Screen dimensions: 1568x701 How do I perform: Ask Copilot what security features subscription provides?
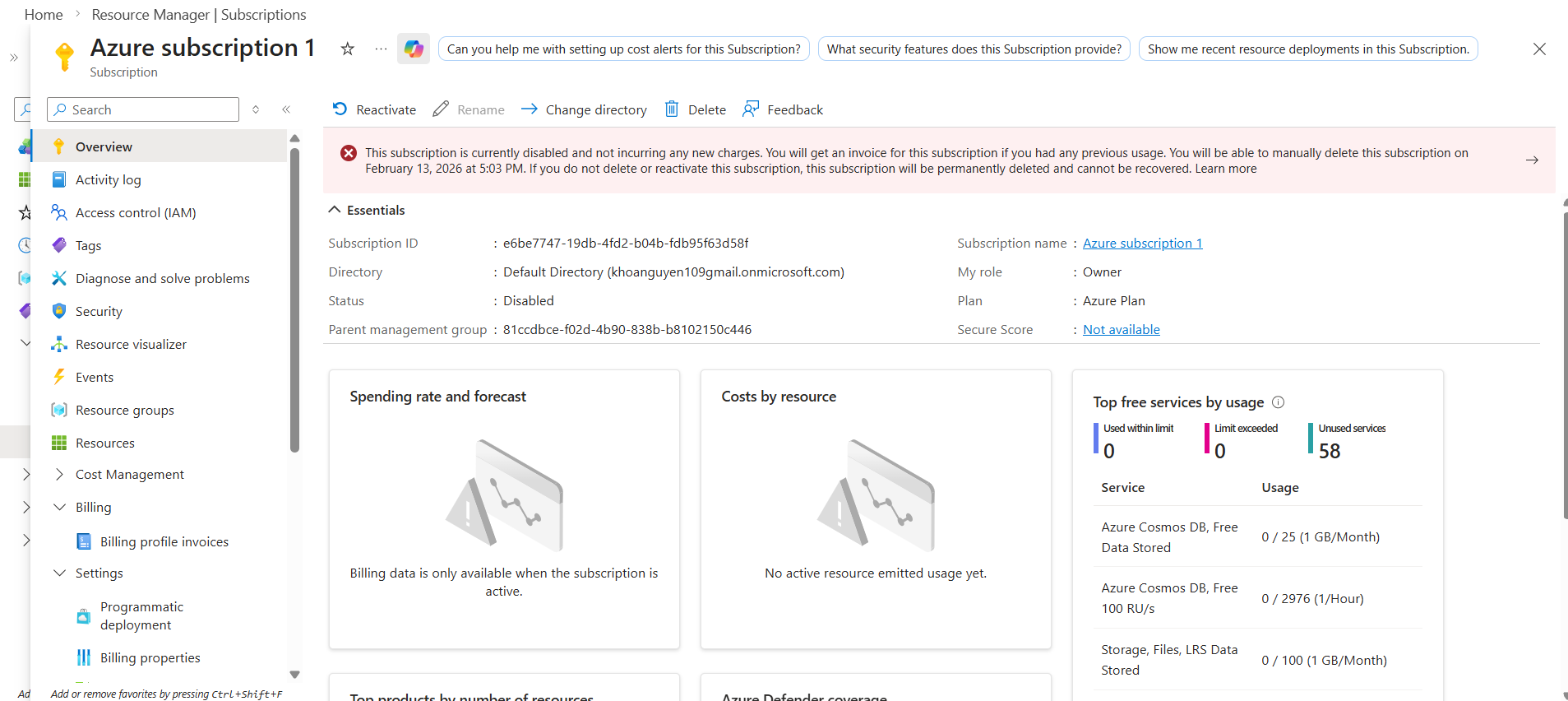coord(974,49)
